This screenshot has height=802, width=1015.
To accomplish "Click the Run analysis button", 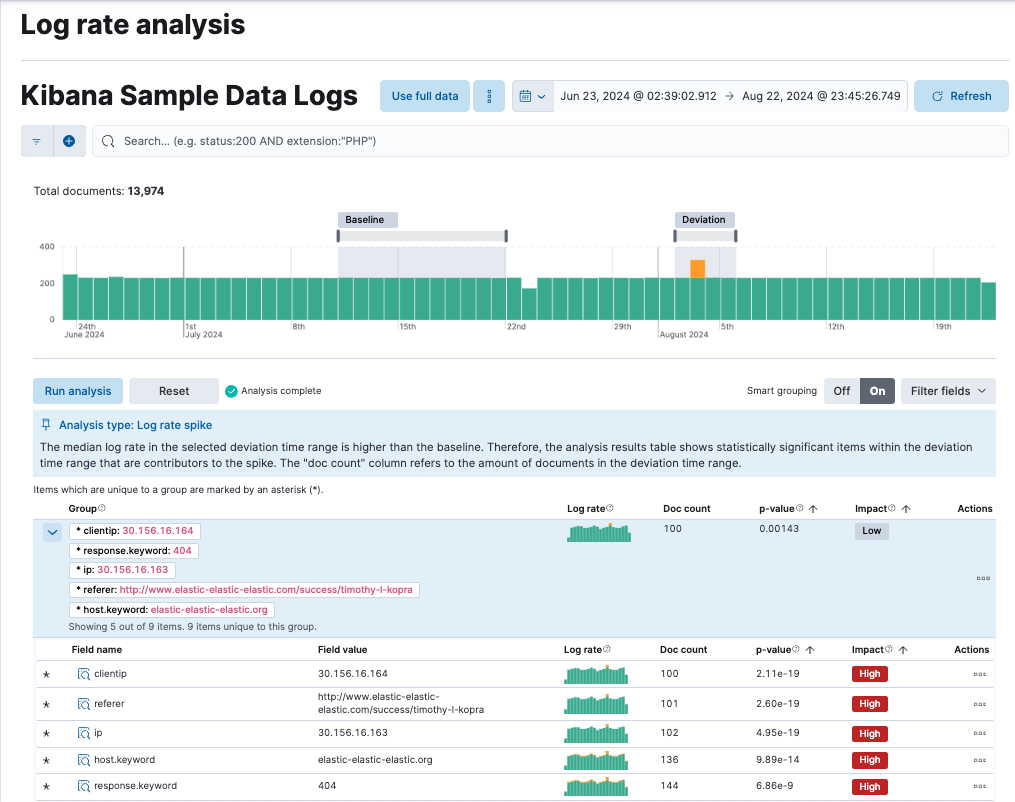I will point(77,391).
